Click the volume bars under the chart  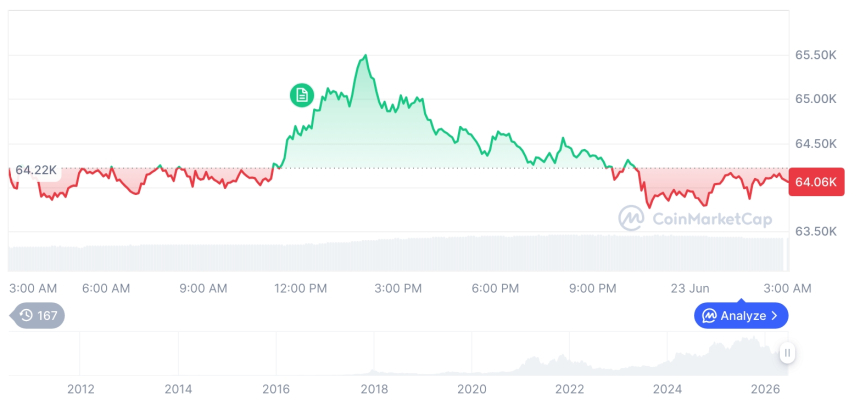pos(396,254)
